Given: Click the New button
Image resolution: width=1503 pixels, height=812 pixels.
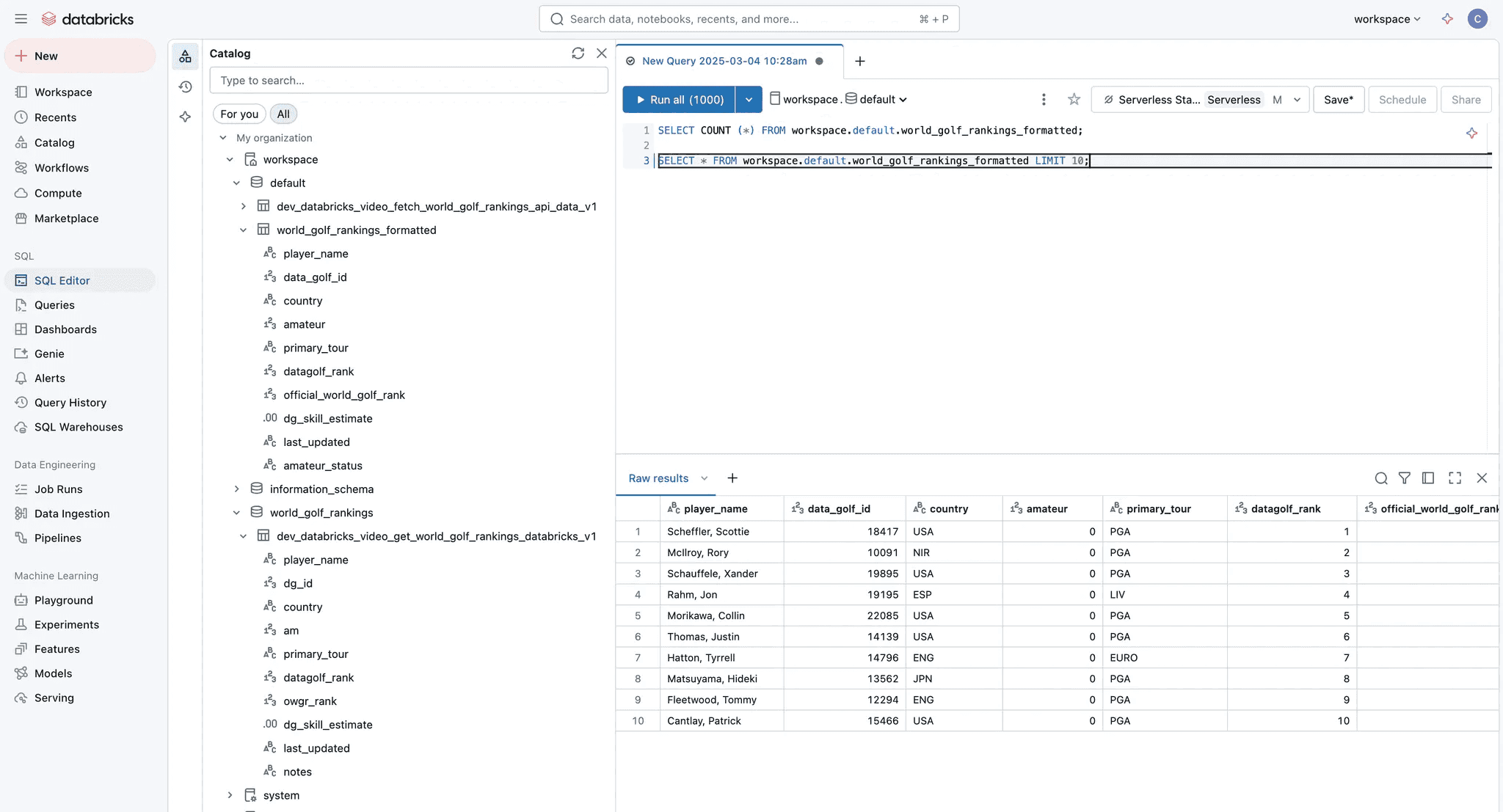Looking at the screenshot, I should pyautogui.click(x=80, y=56).
